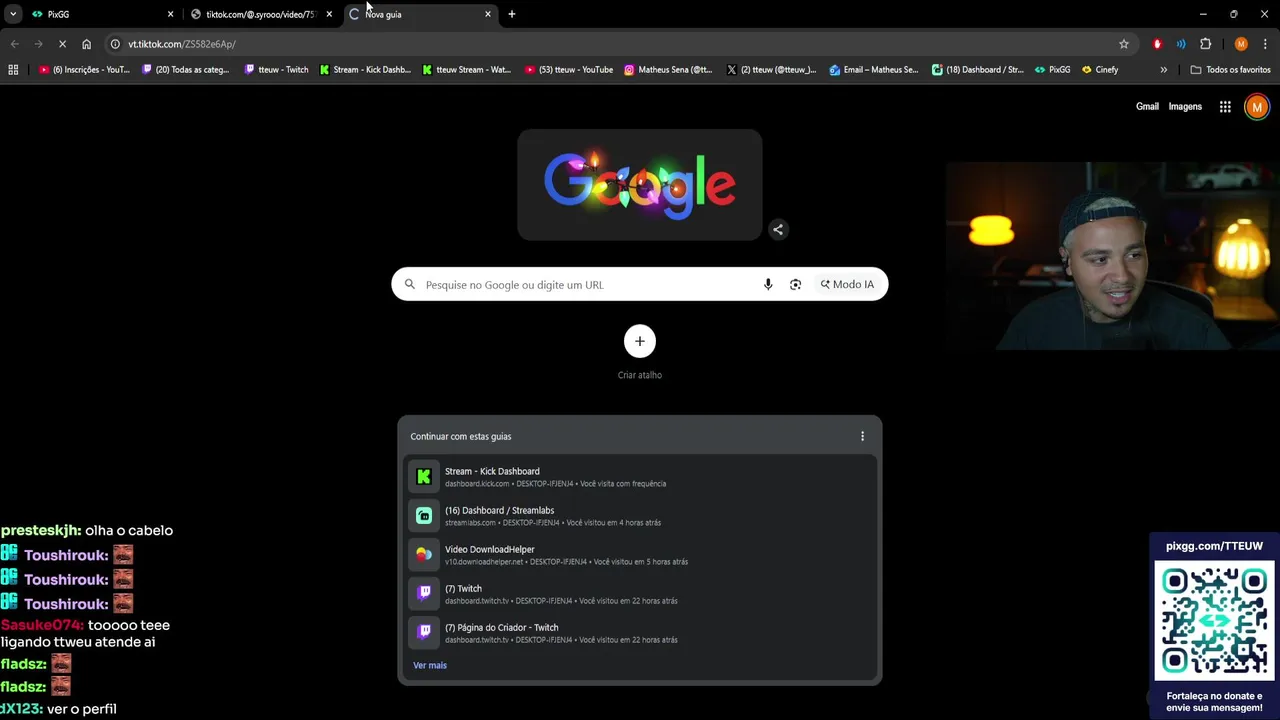
Task: Open the tteuw - Twitch bookmark
Action: [x=277, y=70]
